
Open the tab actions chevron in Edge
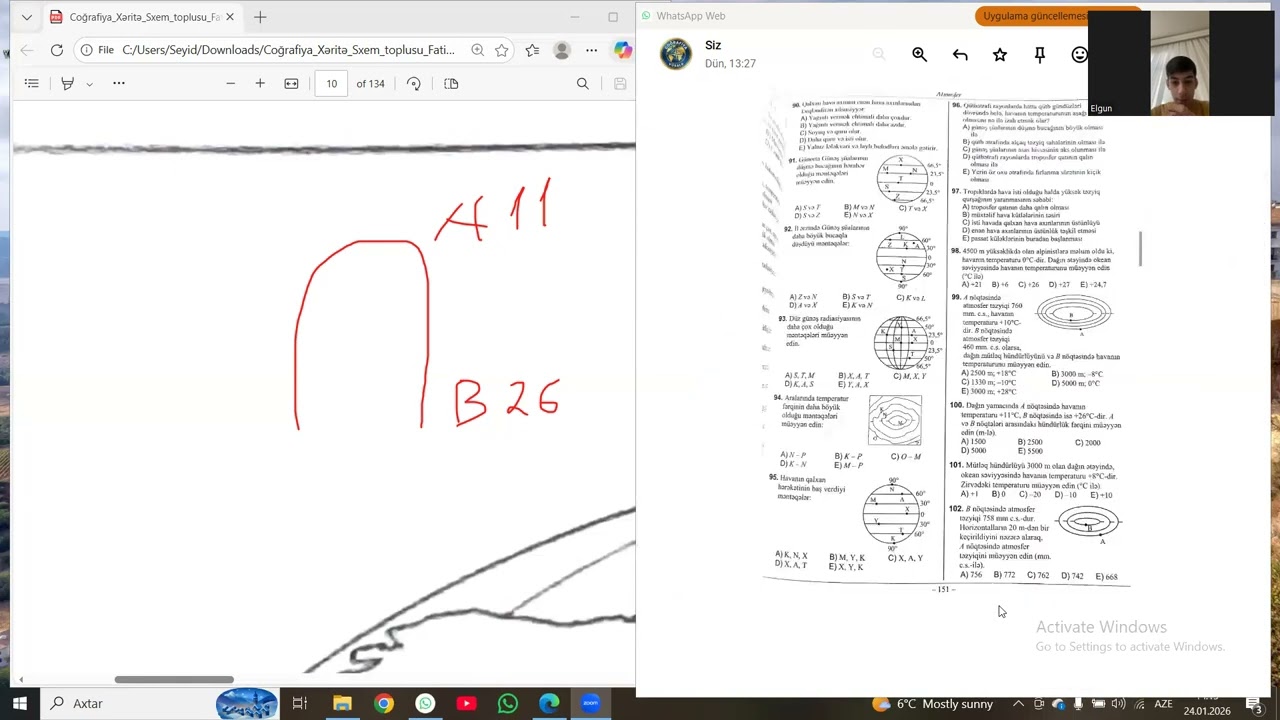[27, 17]
